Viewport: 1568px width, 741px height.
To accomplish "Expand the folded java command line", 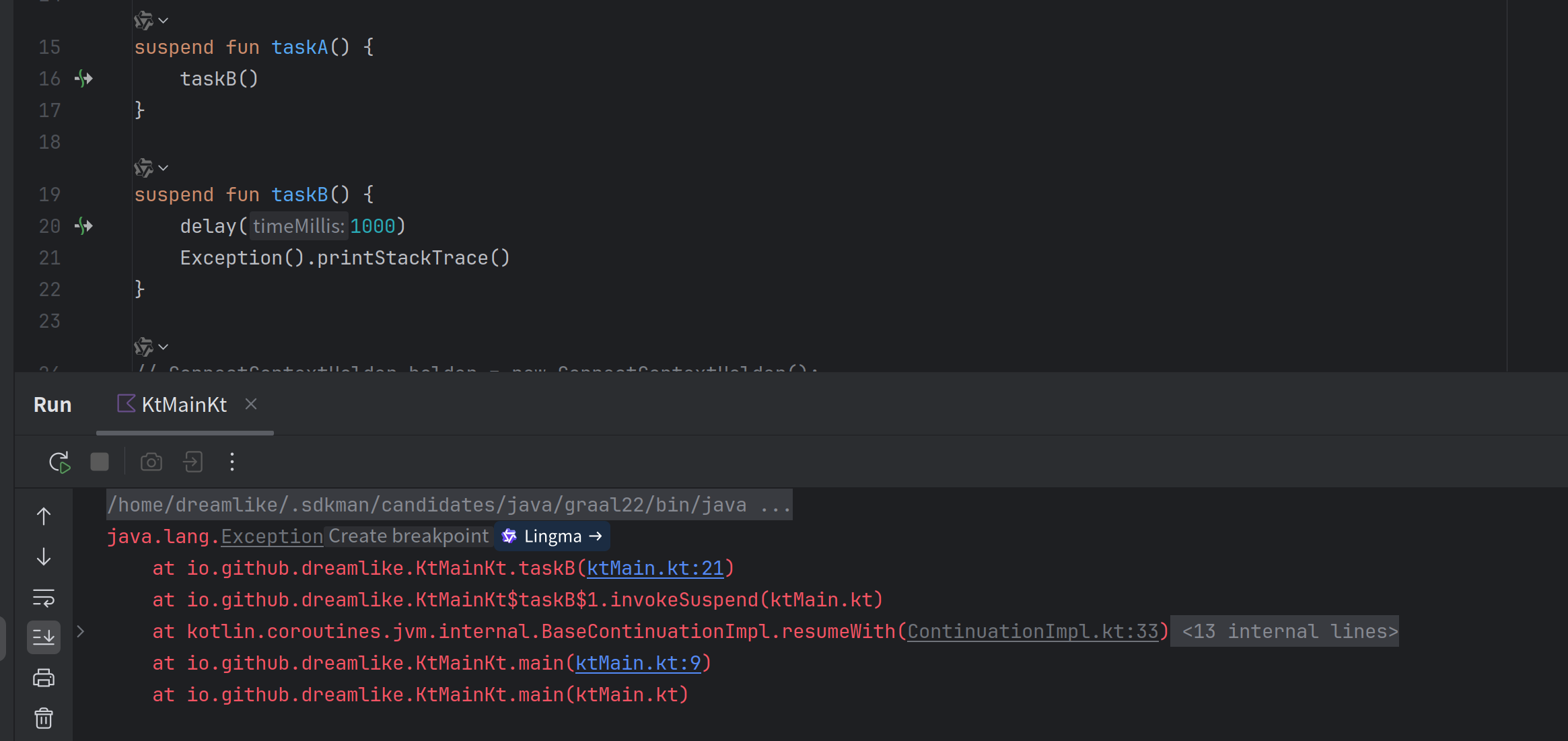I will click(449, 505).
